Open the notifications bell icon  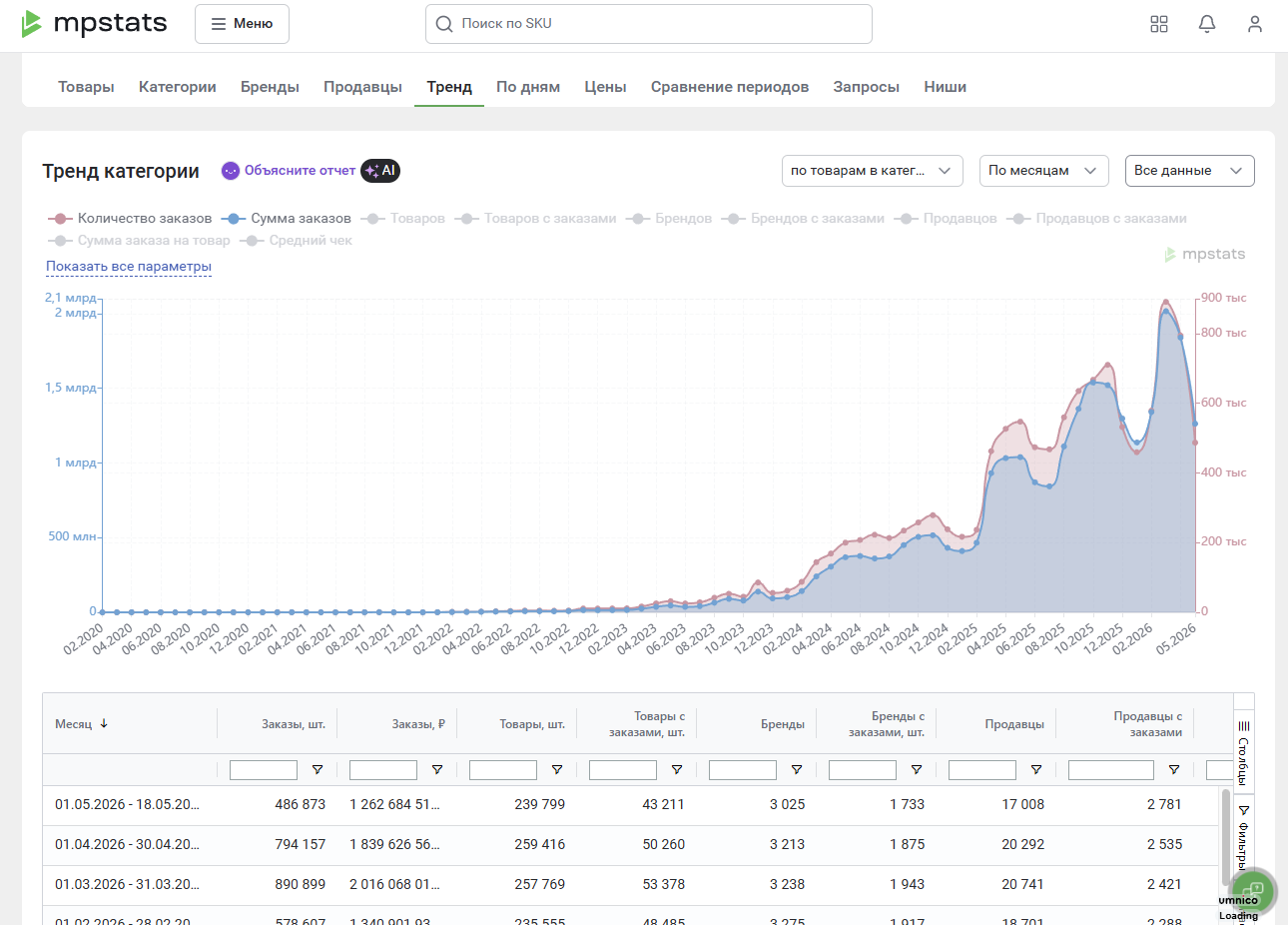(x=1207, y=24)
